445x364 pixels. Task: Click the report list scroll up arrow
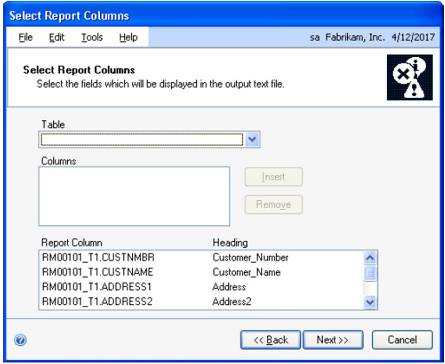[x=370, y=258]
